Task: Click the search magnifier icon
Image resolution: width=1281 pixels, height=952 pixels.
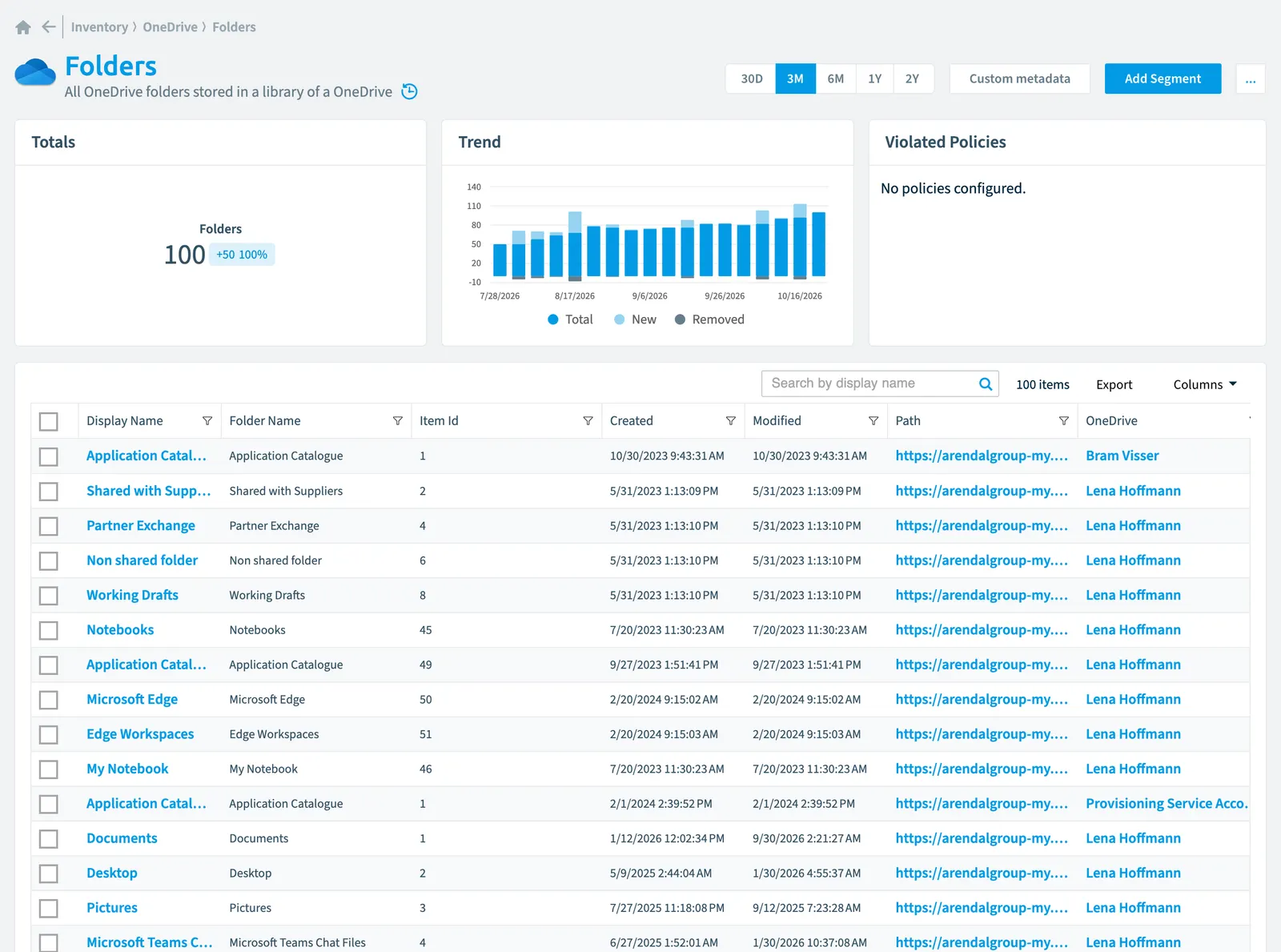Action: click(x=986, y=384)
